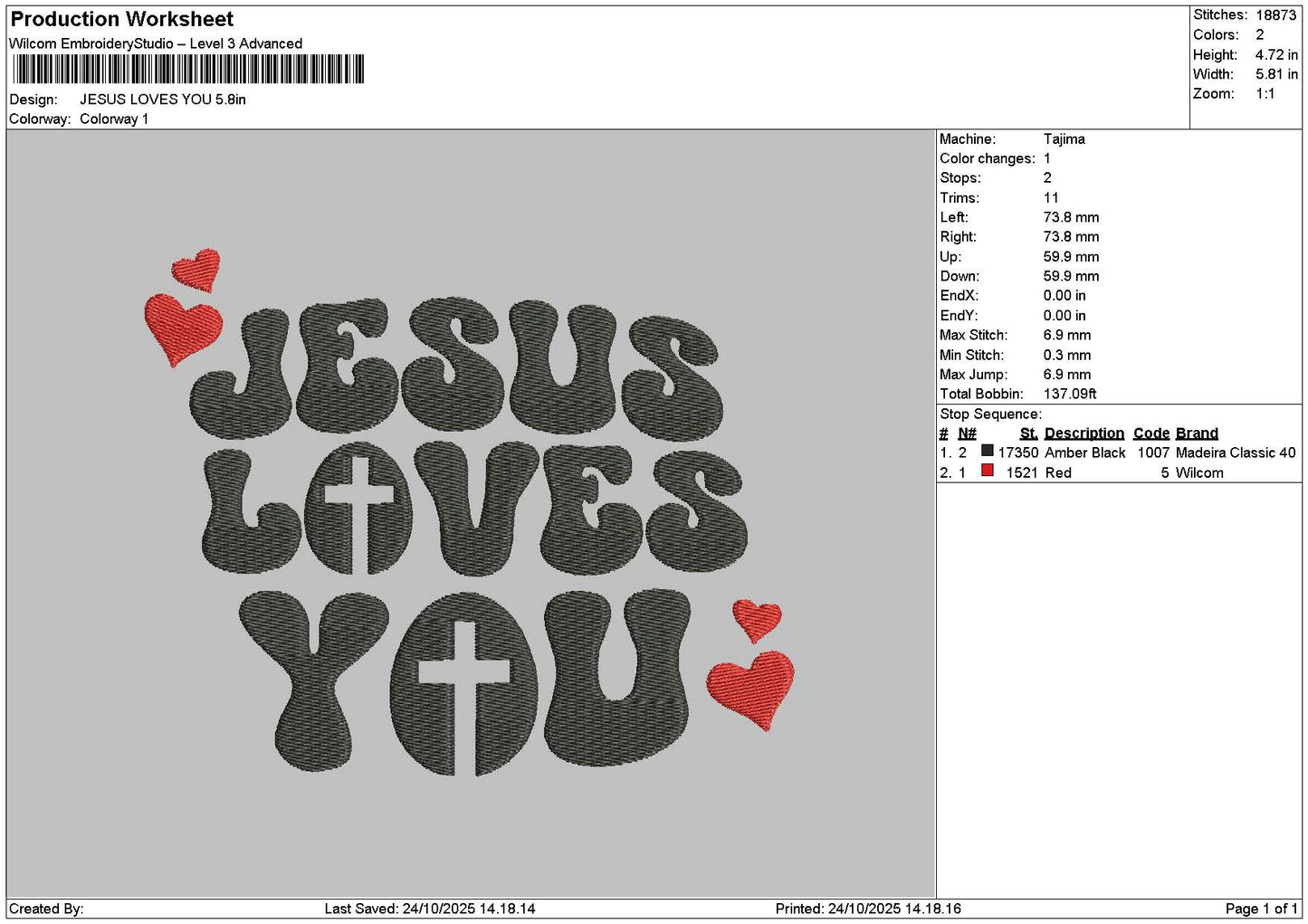
Task: Click the Machine value Tajima
Action: point(1064,139)
